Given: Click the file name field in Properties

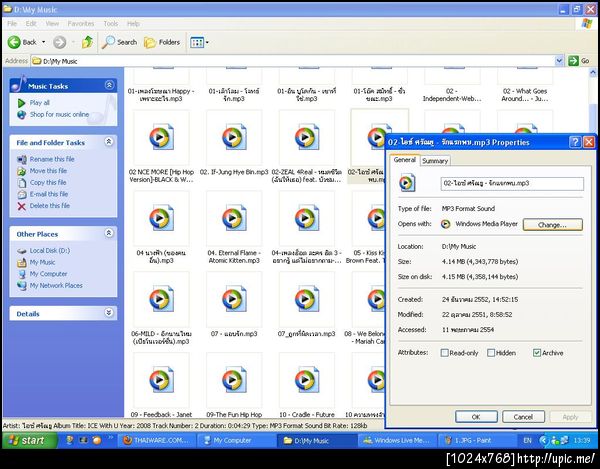Looking at the screenshot, I should coord(512,184).
